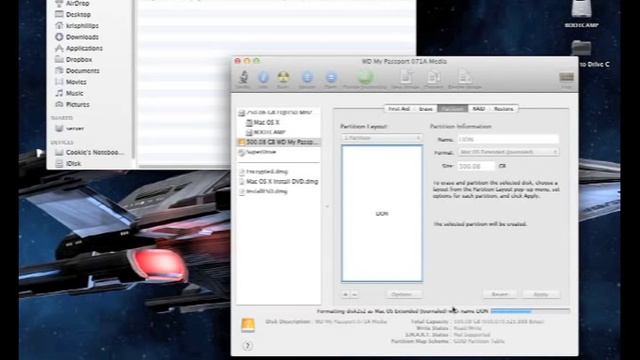Open Info from the Disk Utility toolbar
The image size is (640, 360).
click(x=263, y=78)
